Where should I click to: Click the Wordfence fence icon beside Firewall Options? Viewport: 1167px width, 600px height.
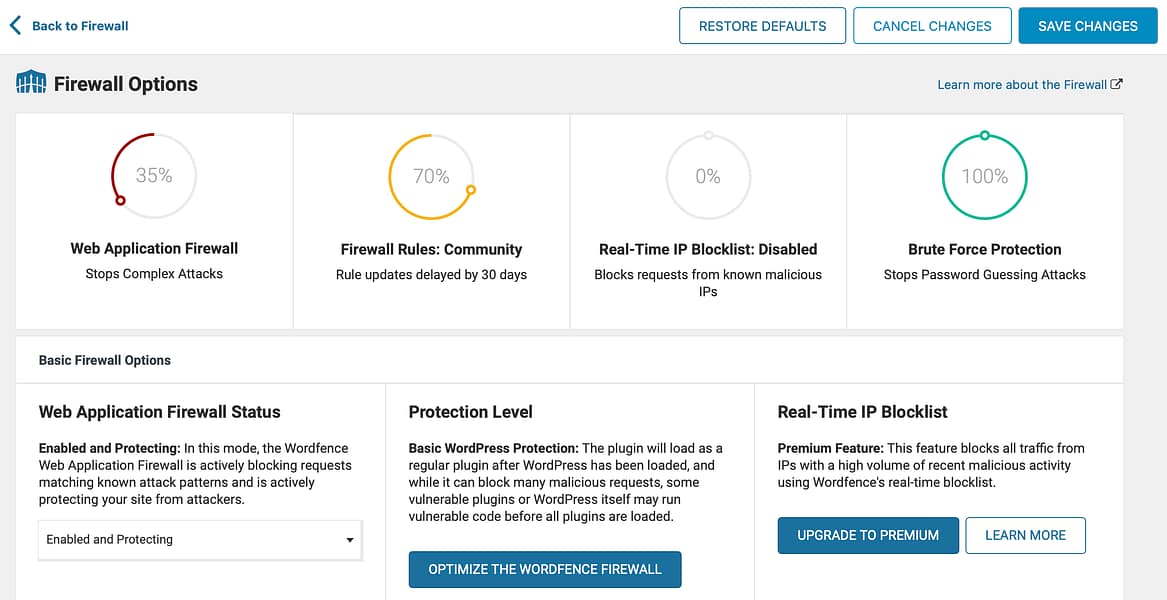(31, 83)
